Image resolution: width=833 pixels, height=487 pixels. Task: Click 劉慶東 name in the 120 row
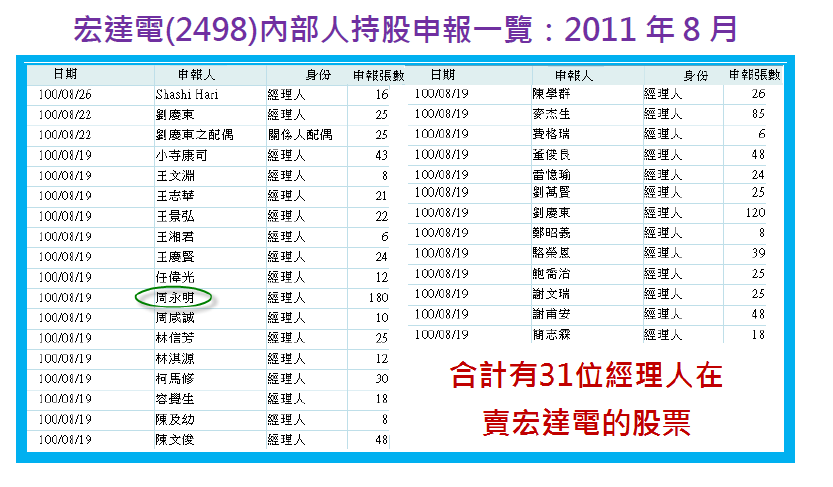[551, 213]
